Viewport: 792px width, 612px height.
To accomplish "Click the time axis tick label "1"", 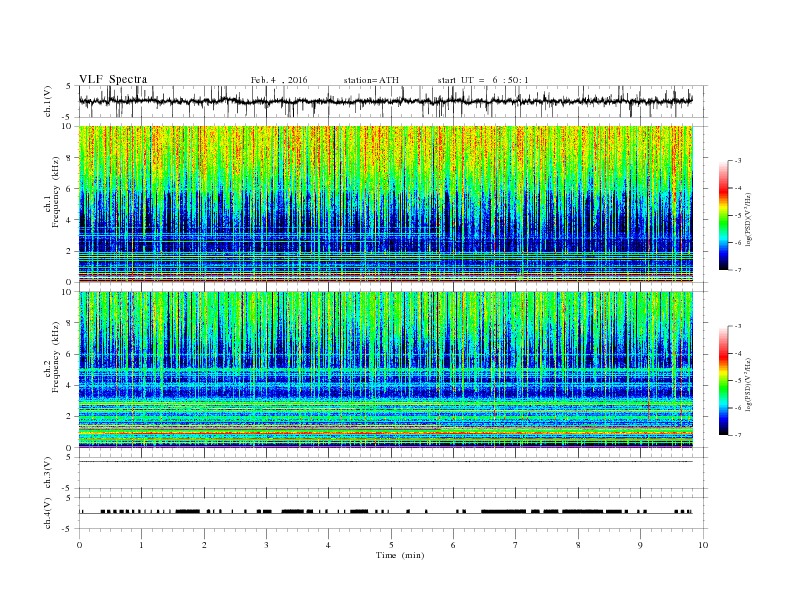I will click(141, 545).
